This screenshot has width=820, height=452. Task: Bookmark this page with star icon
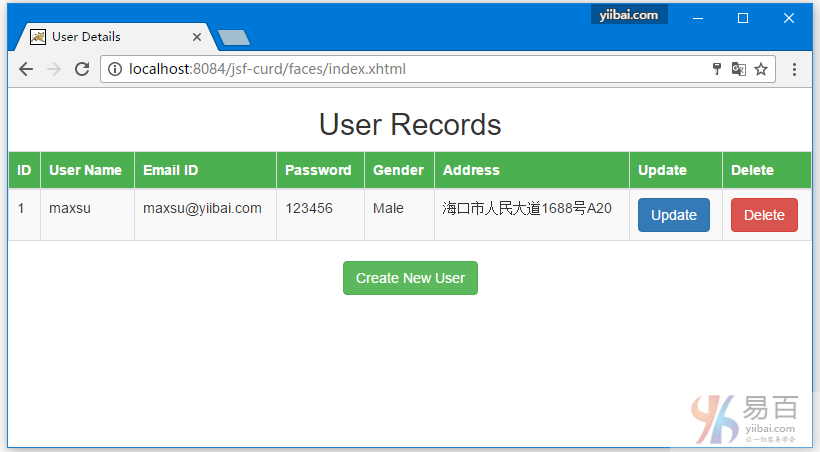point(761,69)
